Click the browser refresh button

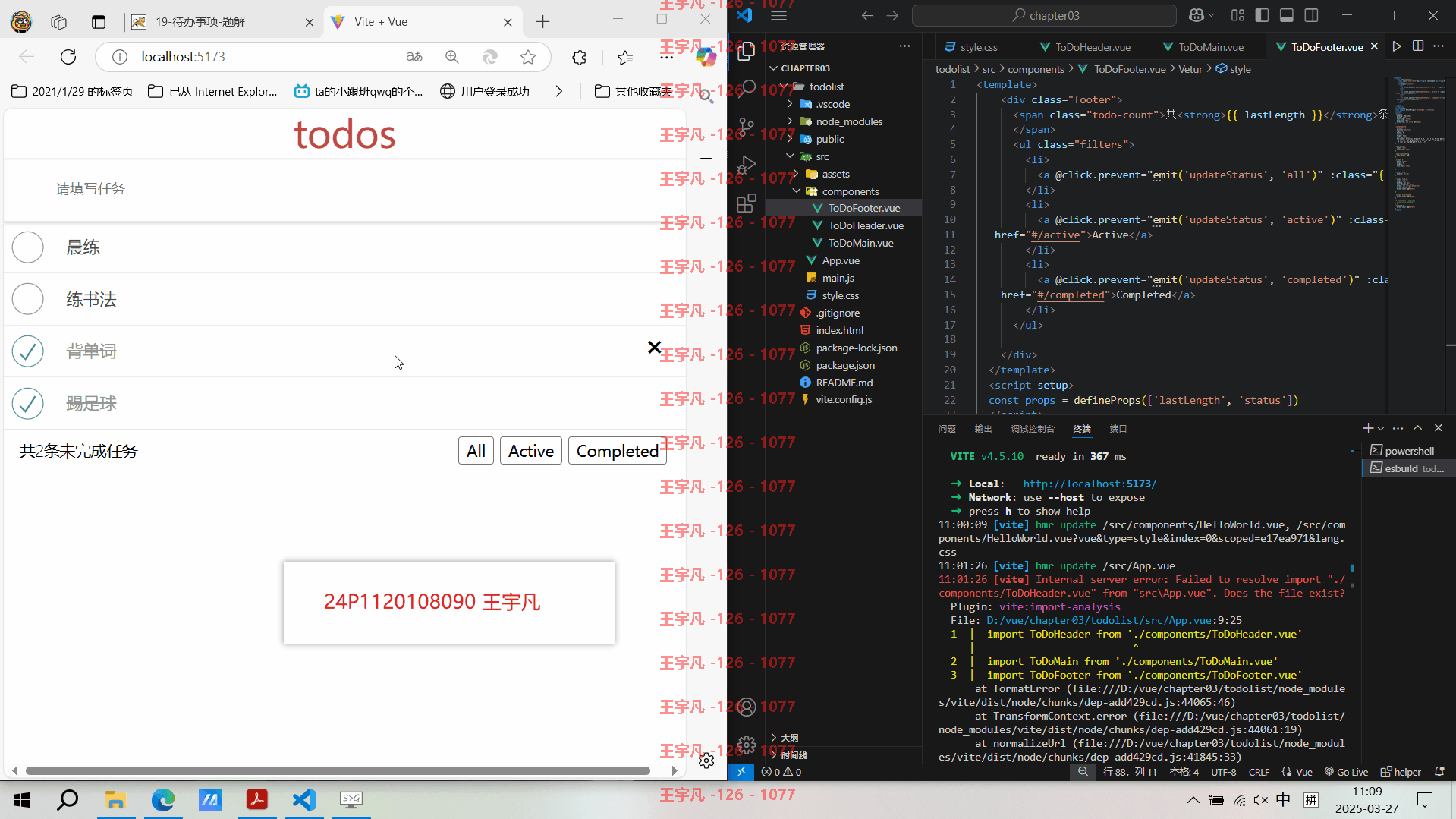[x=68, y=57]
